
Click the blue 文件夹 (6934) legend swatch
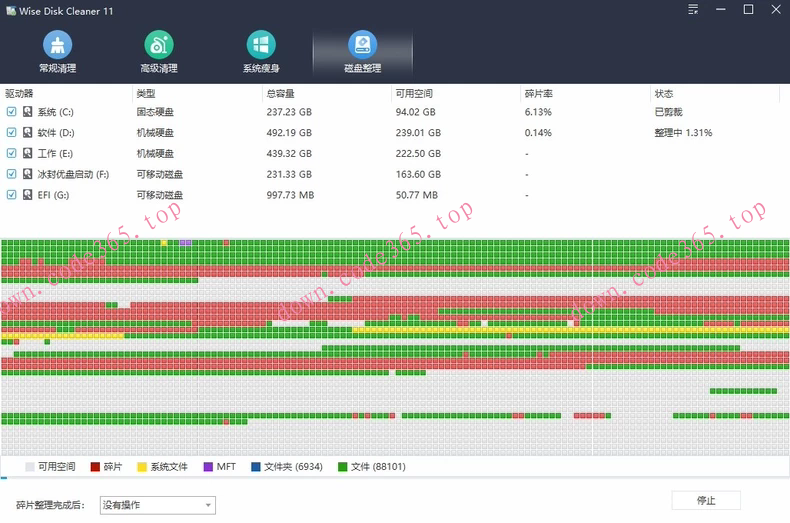pos(255,467)
